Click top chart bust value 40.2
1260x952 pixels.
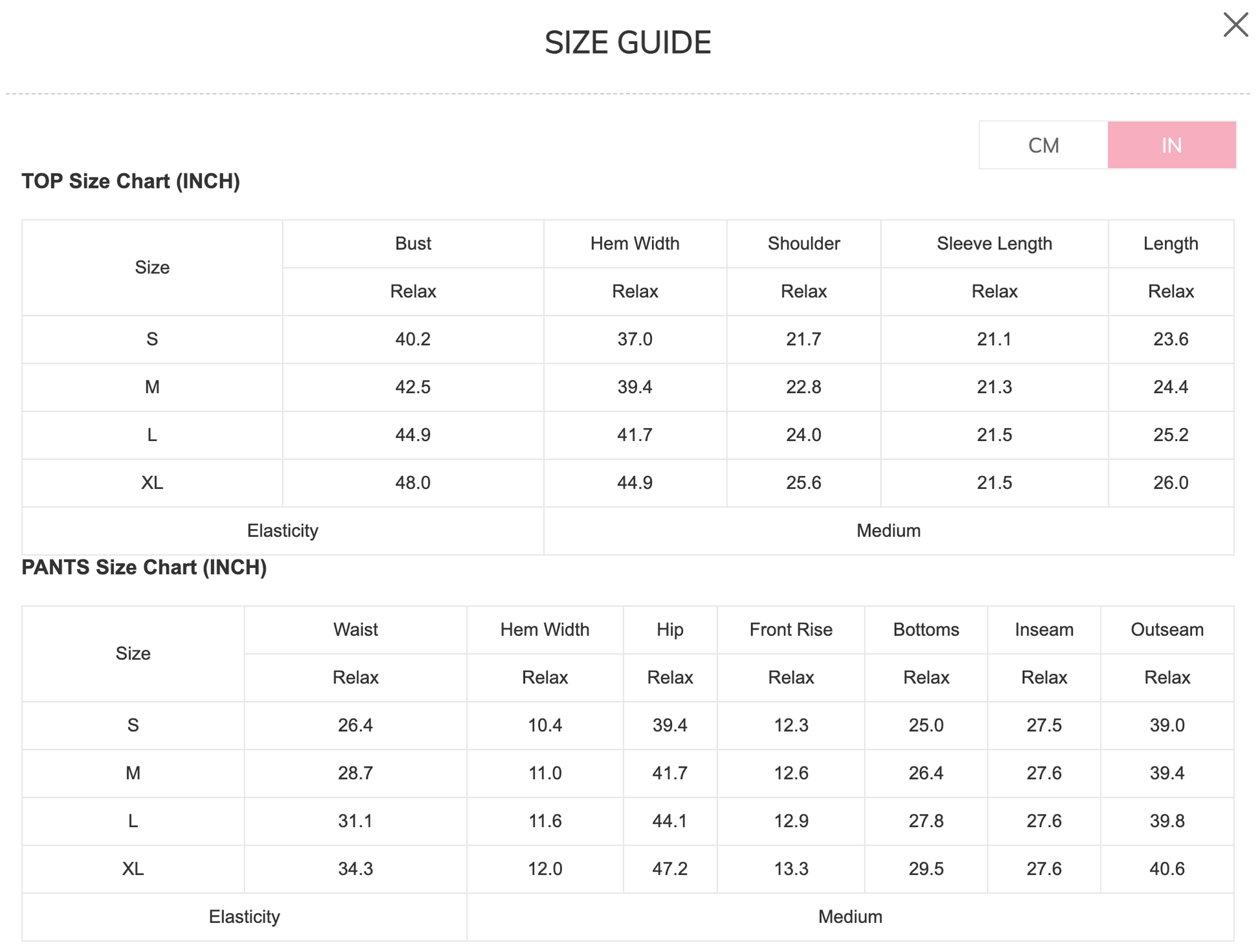[x=412, y=339]
